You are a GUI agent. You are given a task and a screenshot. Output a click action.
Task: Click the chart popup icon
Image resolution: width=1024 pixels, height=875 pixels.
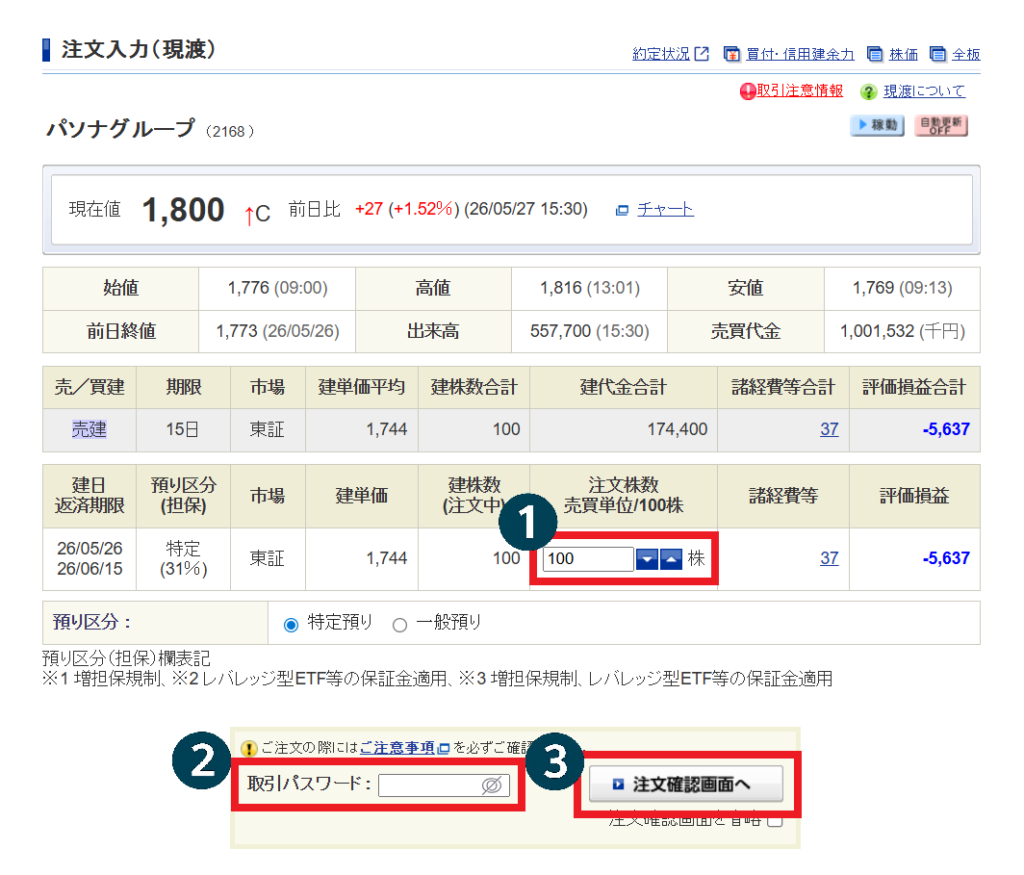[622, 210]
